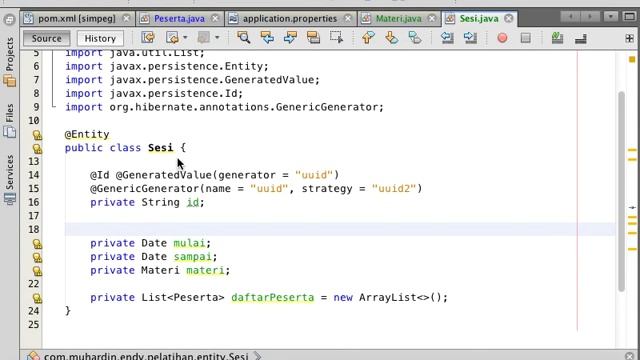Close the Peserta.java tab
This screenshot has width=640, height=360.
(x=215, y=18)
